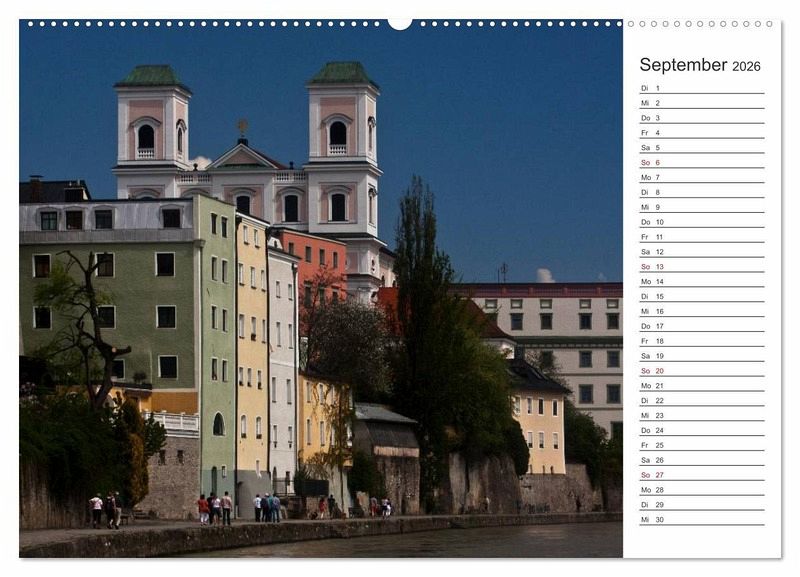The width and height of the screenshot is (800, 577).
Task: Select the date row Di 15
Action: coord(702,296)
